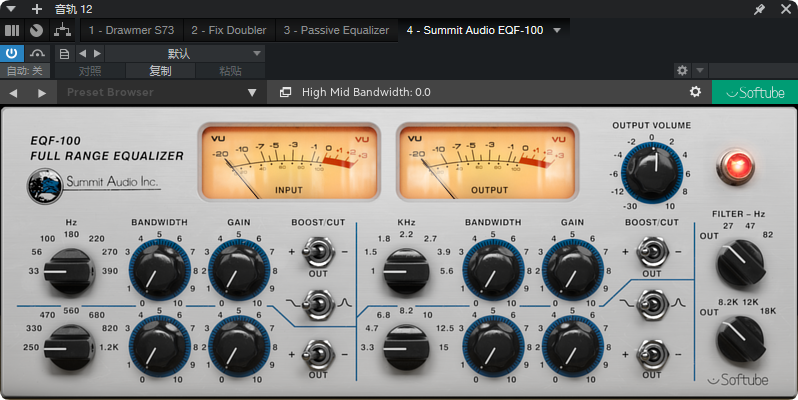Screen dimensions: 798x400
Task: Toggle the plugin power bypass button
Action: (12, 53)
